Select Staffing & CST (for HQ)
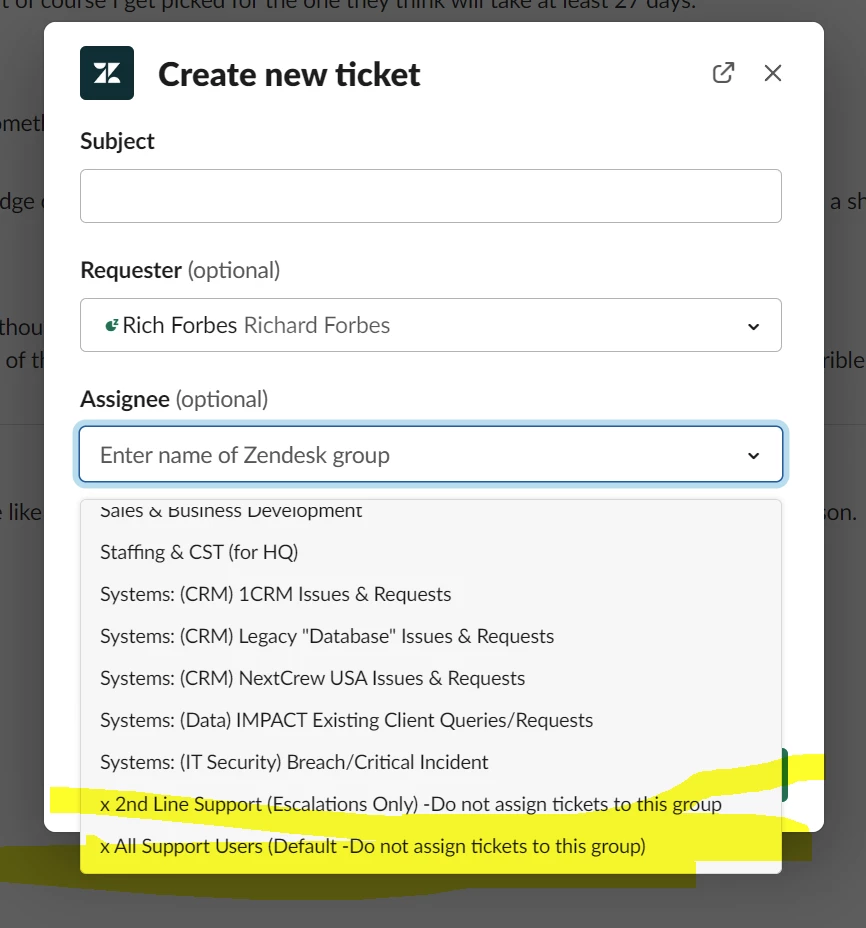This screenshot has height=928, width=866. pos(431,552)
